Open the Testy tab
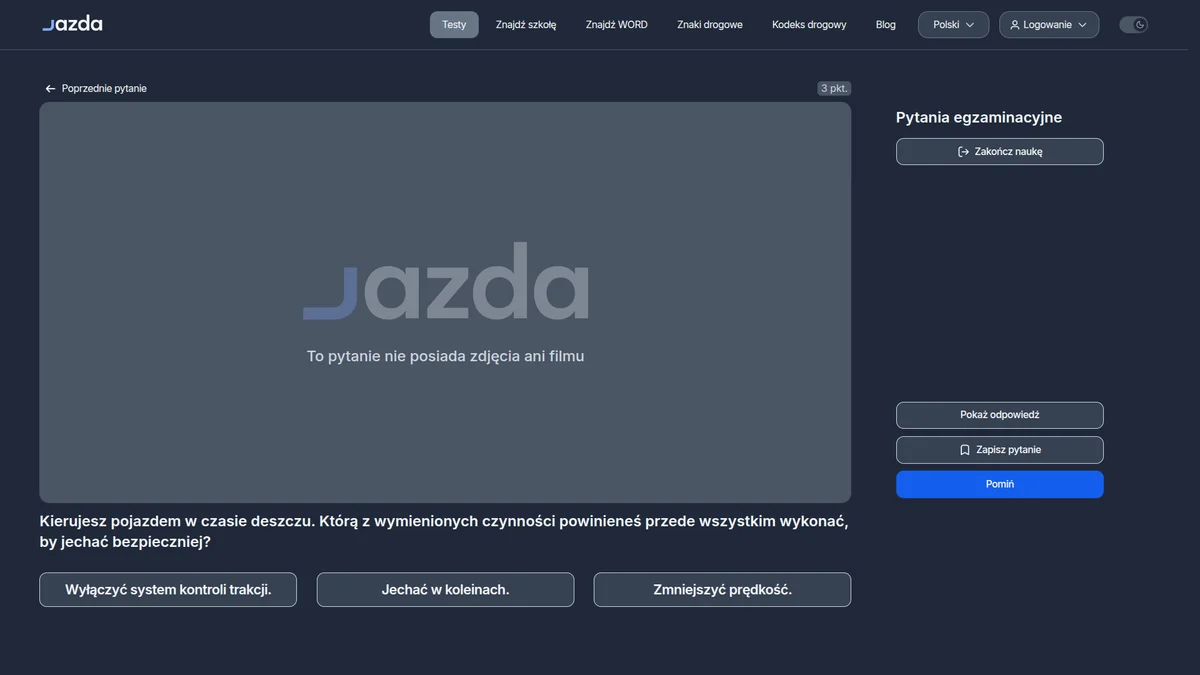 pos(454,25)
